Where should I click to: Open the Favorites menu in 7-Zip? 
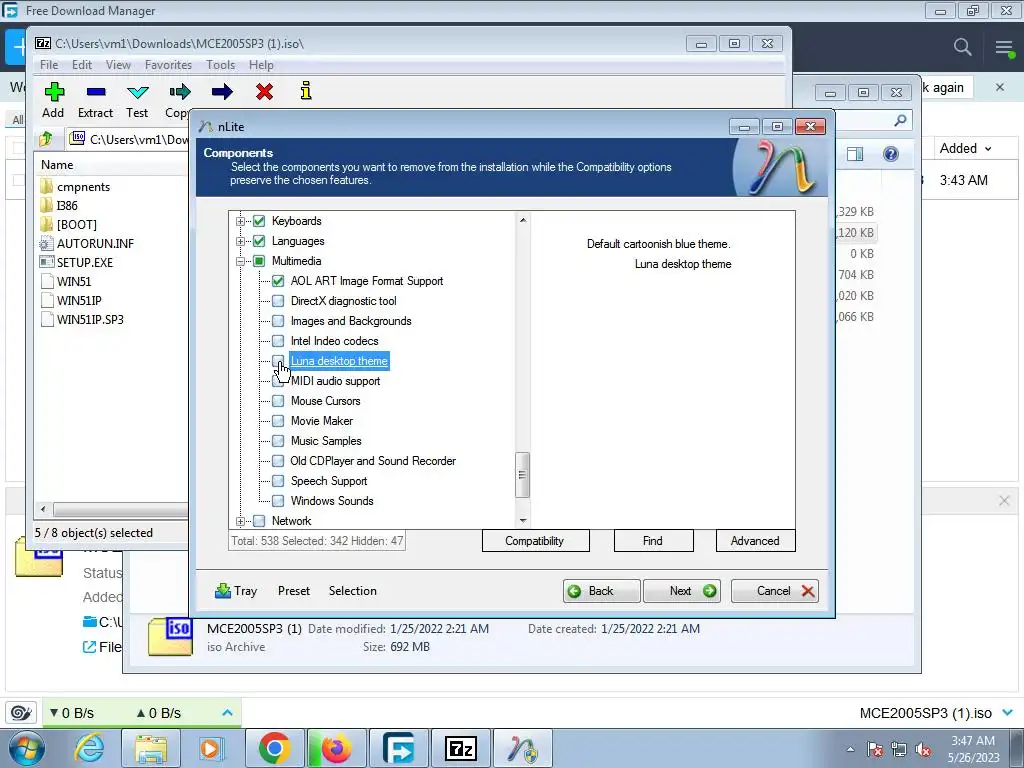(168, 65)
